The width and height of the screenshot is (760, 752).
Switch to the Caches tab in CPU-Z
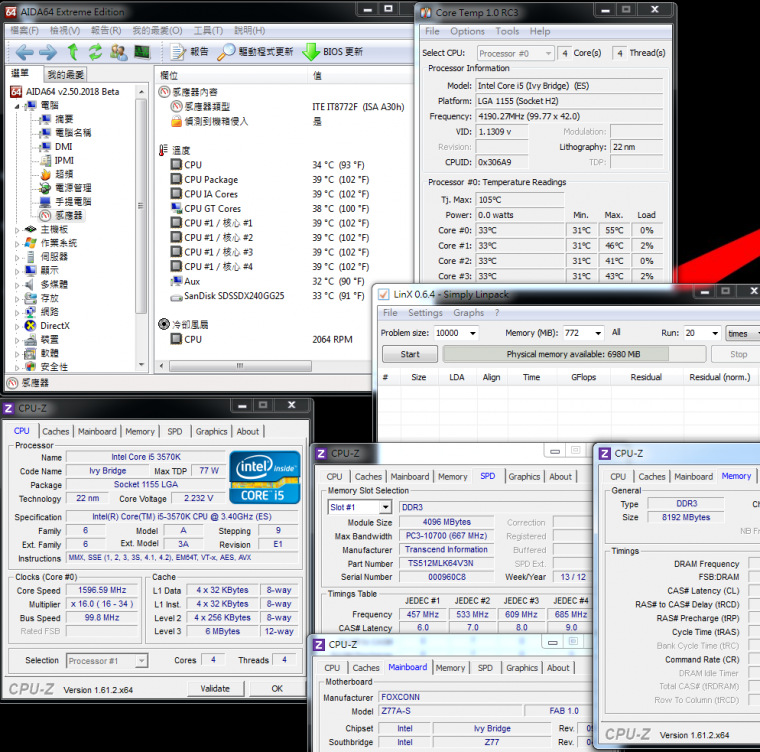click(x=56, y=432)
